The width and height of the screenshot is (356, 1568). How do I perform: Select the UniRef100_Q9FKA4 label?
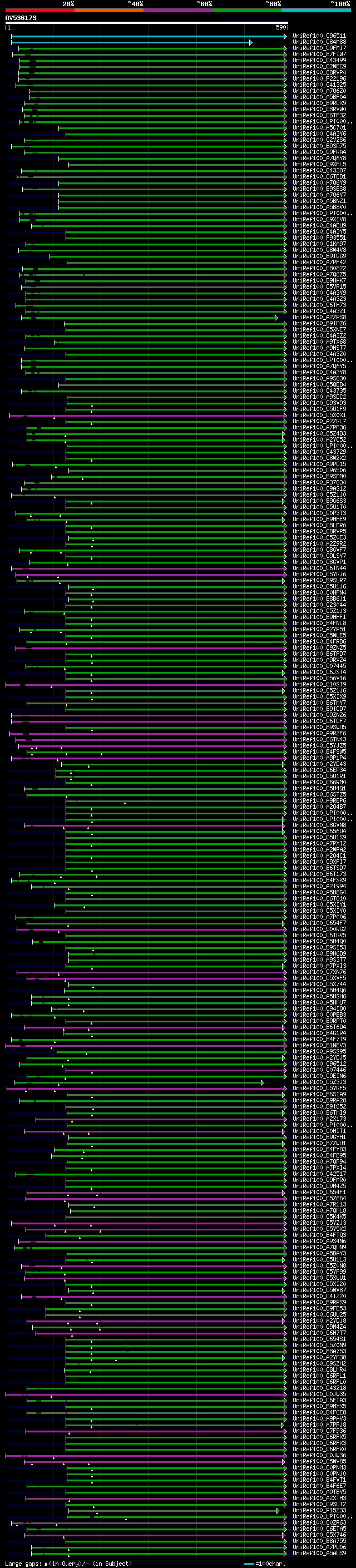tap(319, 152)
